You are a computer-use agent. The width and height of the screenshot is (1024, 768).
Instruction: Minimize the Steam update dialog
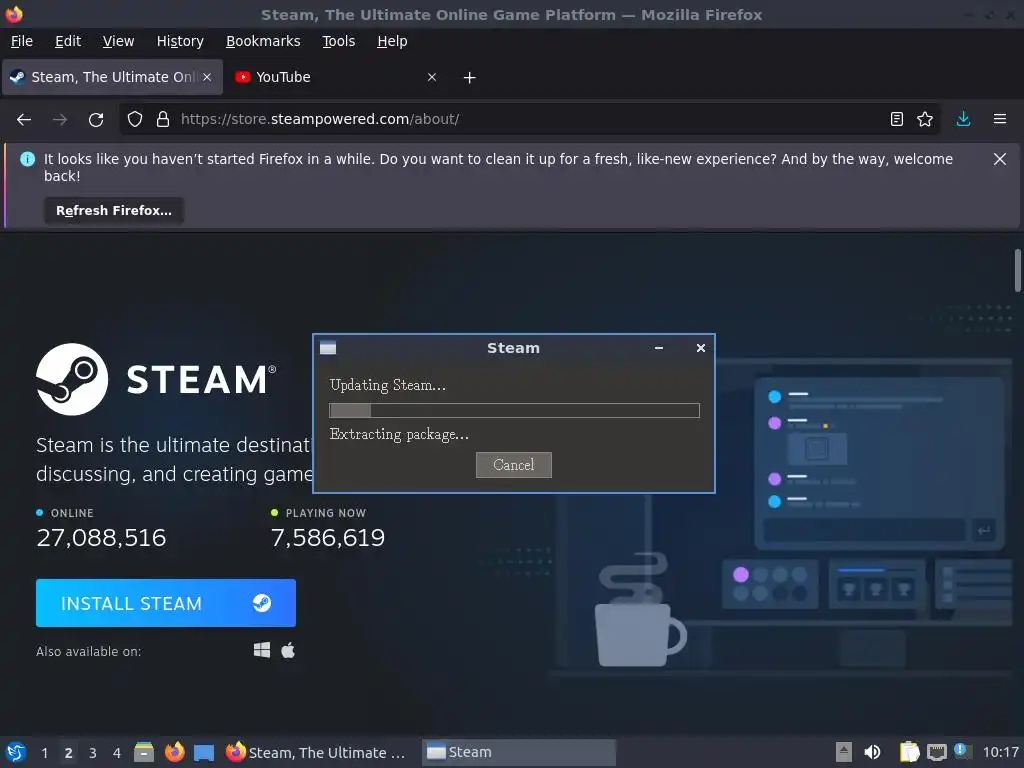click(659, 348)
